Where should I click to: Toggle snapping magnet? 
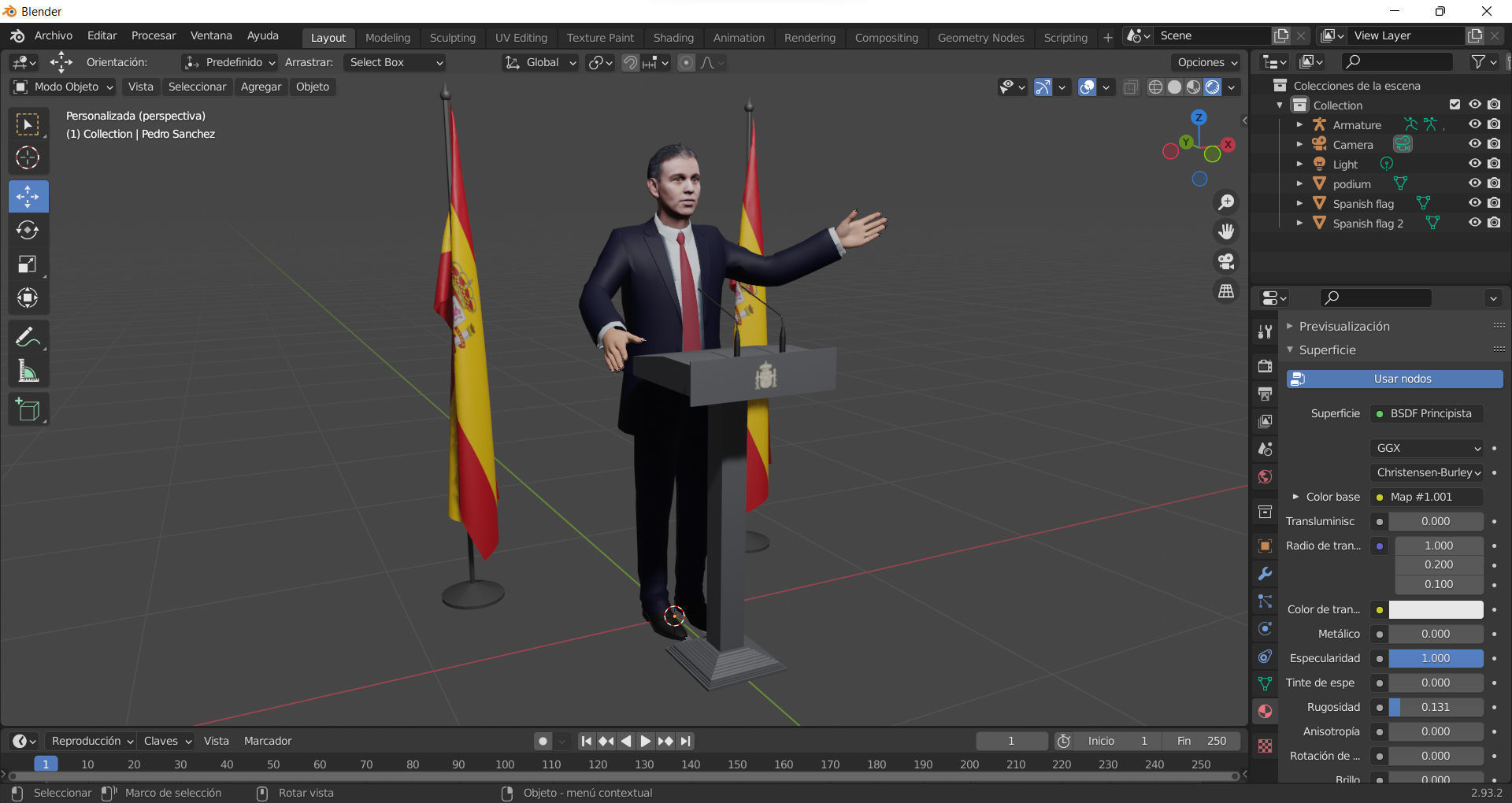(x=630, y=63)
